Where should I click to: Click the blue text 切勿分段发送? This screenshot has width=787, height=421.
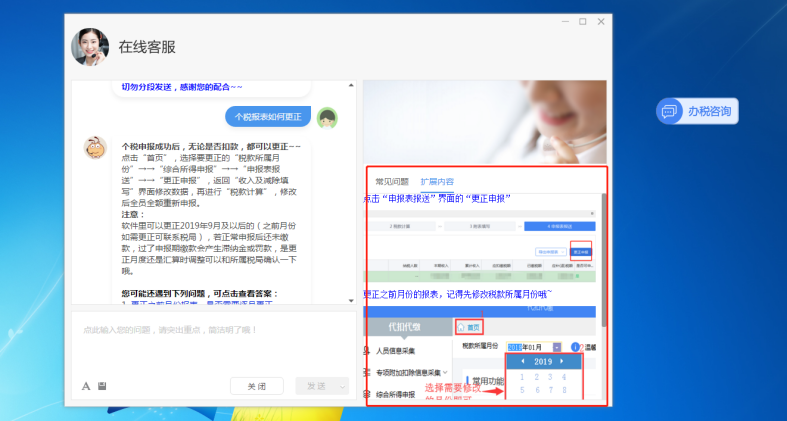[x=147, y=87]
